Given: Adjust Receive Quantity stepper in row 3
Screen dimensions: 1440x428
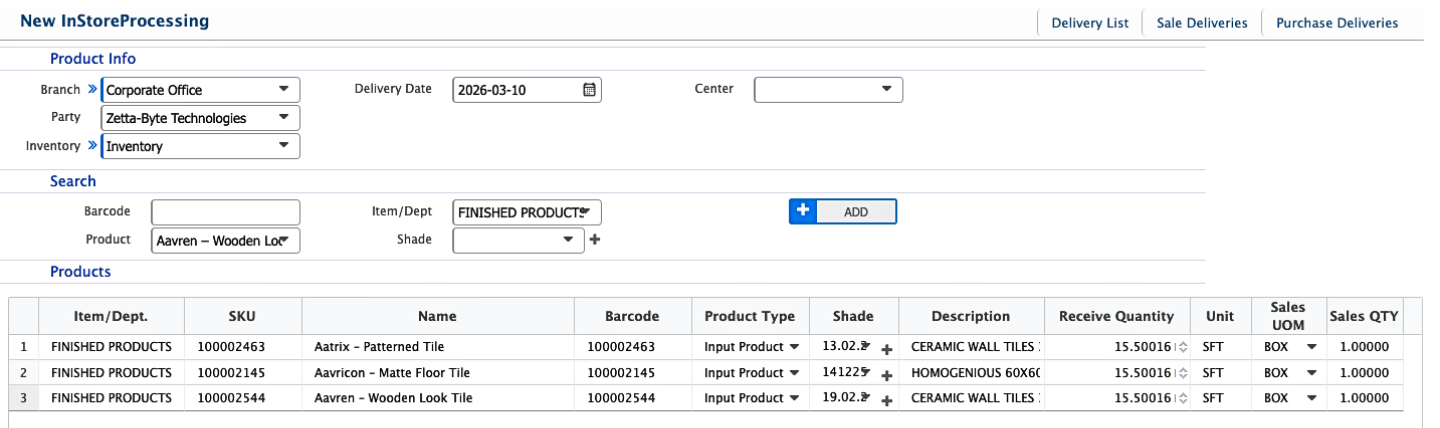Looking at the screenshot, I should [1183, 398].
